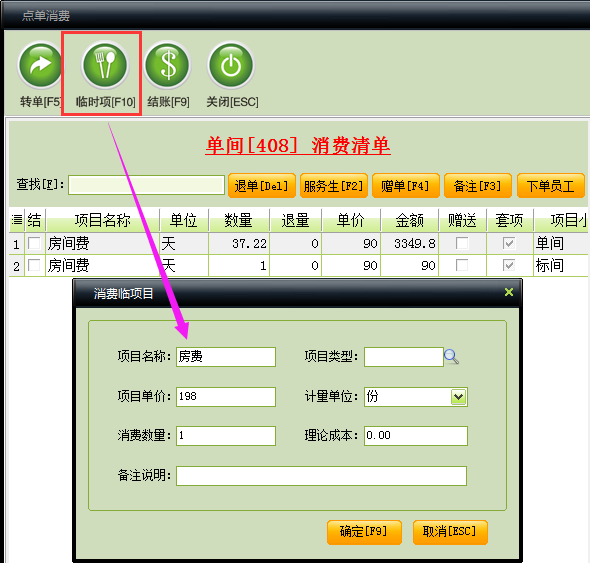Click the list icon in table header corner
The image size is (590, 563).
click(x=17, y=219)
